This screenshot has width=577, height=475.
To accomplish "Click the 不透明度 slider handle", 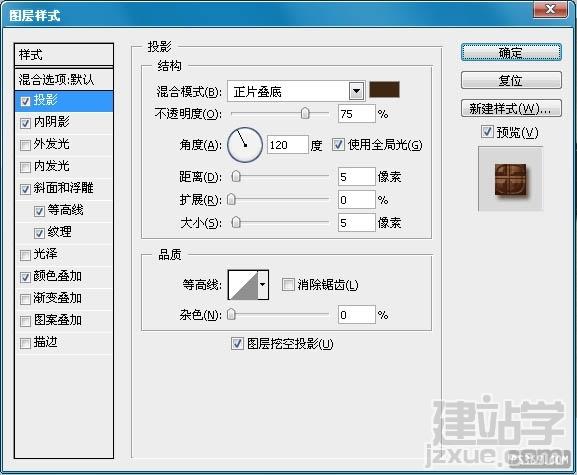I will pos(305,114).
